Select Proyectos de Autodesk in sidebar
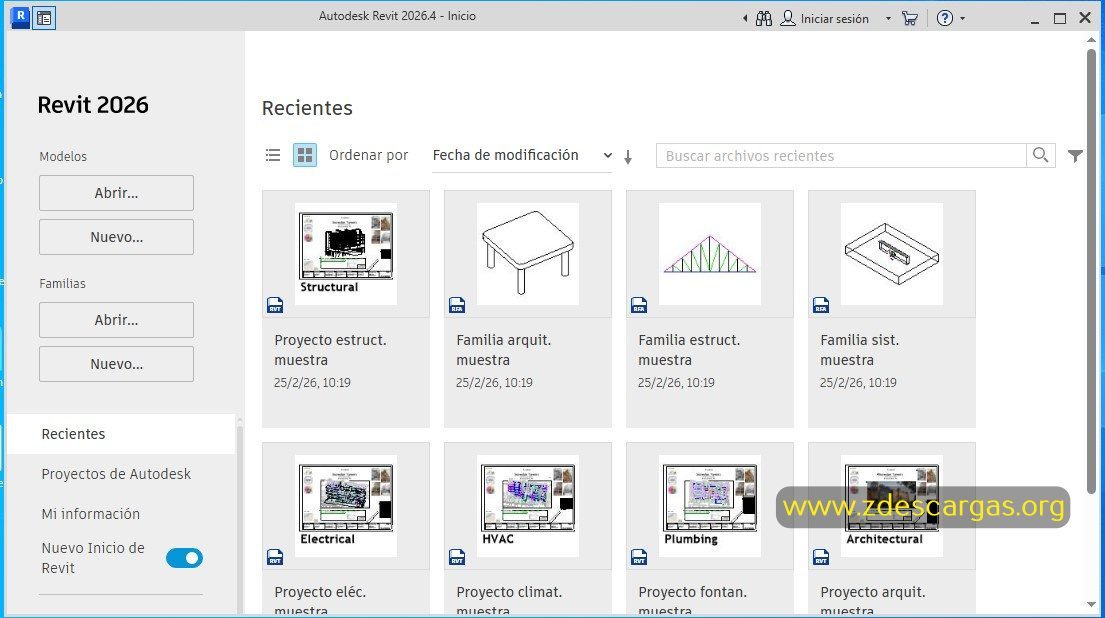Viewport: 1105px width, 618px height. 116,474
